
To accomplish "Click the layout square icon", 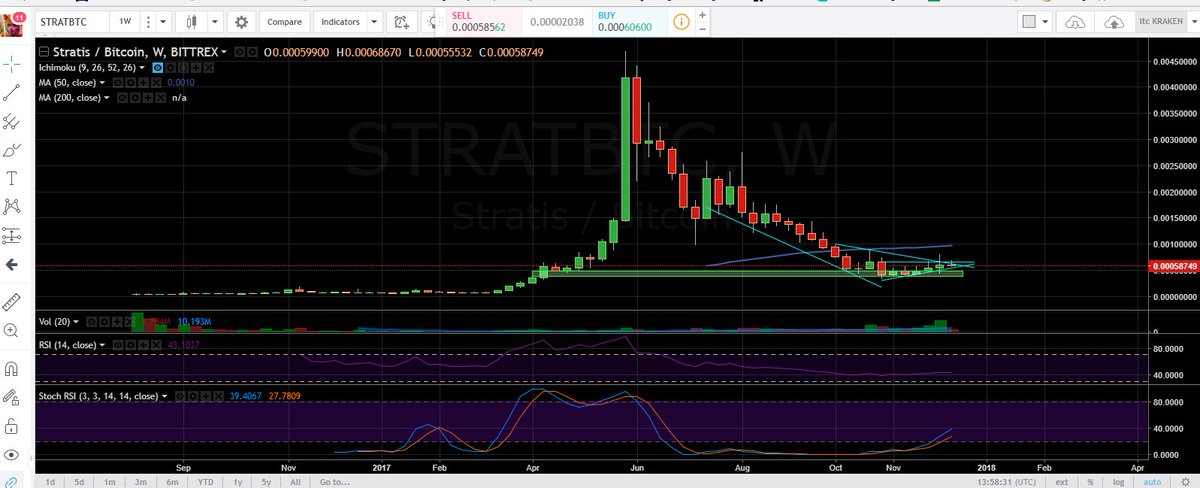I will click(x=1029, y=22).
